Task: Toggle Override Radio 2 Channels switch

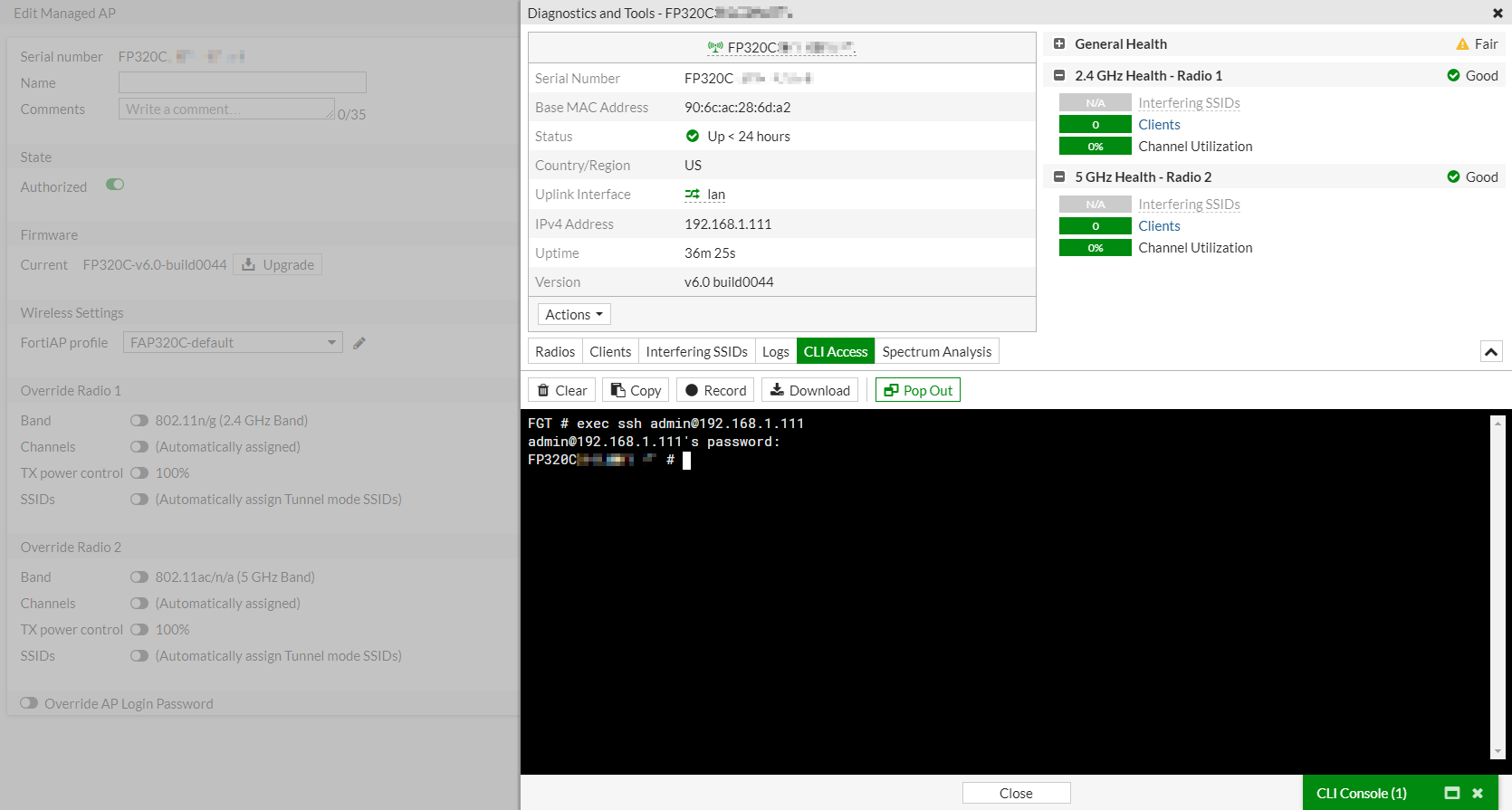Action: point(139,604)
